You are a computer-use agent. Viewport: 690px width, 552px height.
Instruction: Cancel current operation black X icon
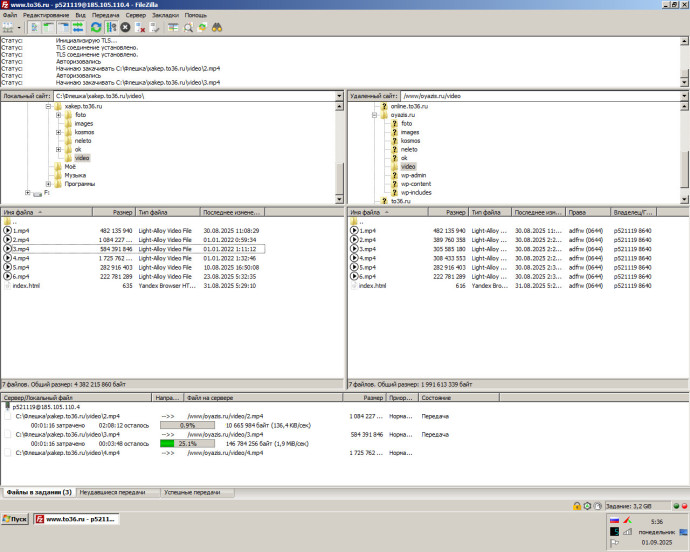[125, 28]
